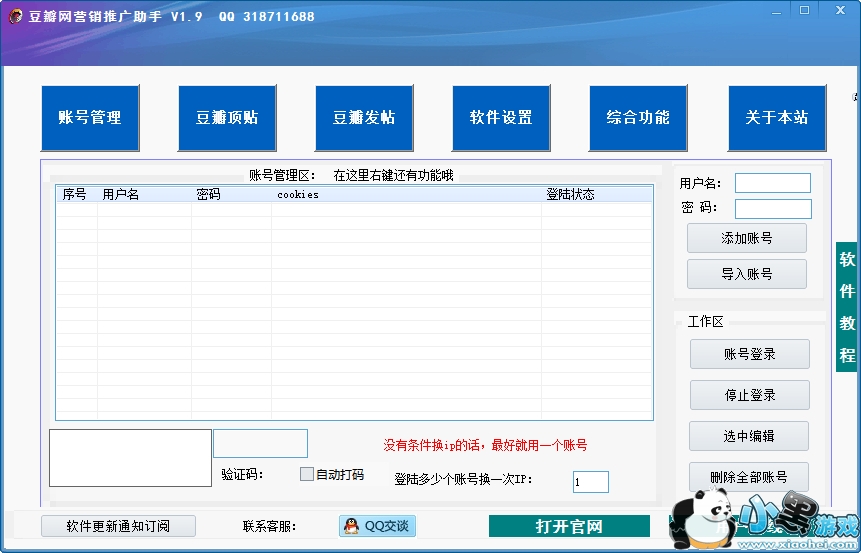Click the 添加账号 button

click(x=747, y=238)
